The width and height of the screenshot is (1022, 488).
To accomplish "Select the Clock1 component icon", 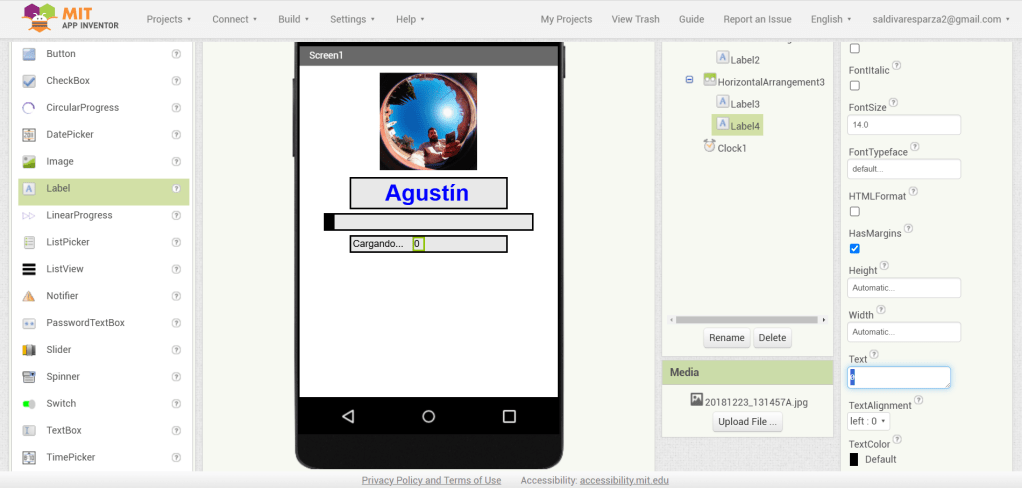I will [710, 147].
